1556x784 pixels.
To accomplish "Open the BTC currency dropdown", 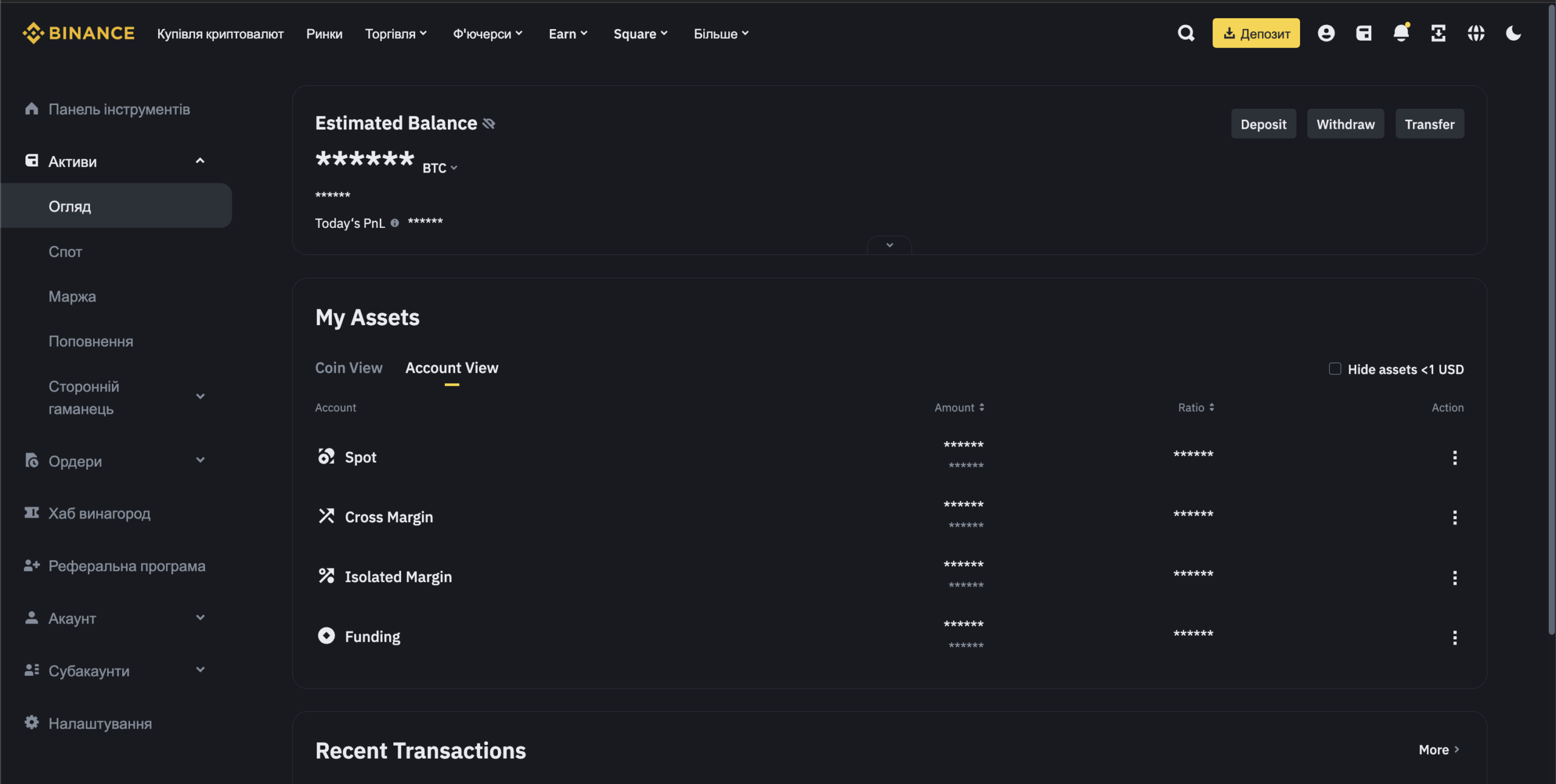I will 440,168.
